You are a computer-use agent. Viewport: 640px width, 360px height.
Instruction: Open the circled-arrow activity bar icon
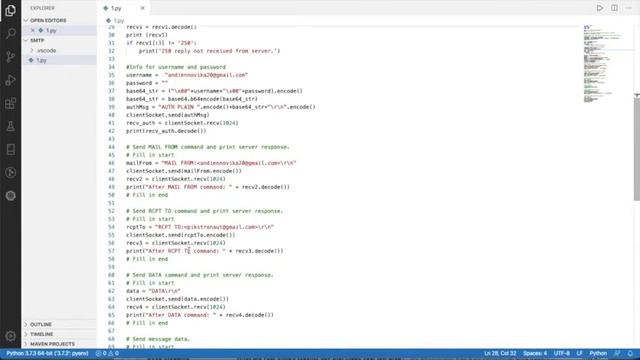click(x=11, y=173)
